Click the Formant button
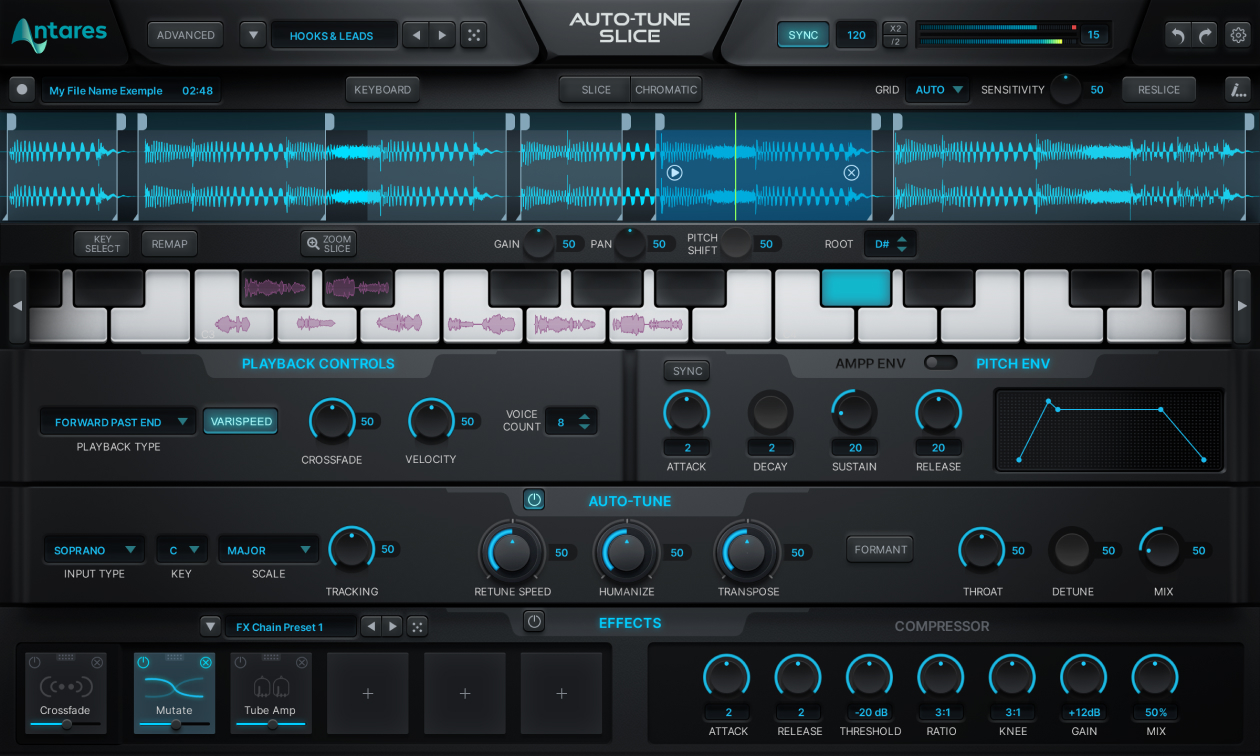1260x756 pixels. coord(880,549)
